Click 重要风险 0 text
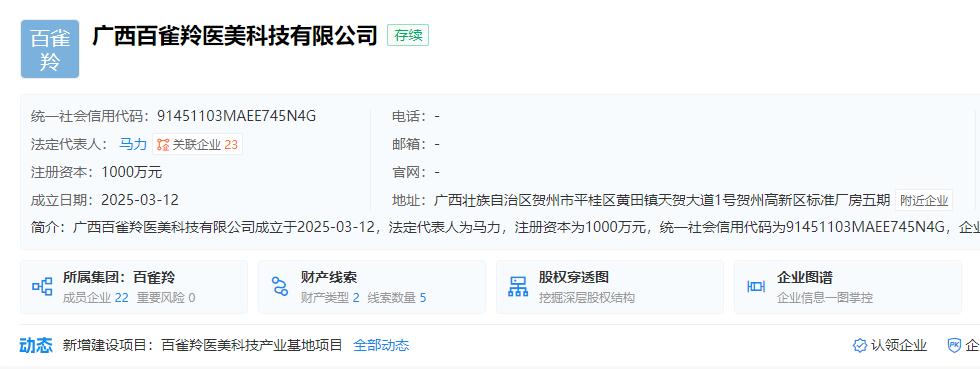Screen dimensions: 980x369 [x=166, y=298]
